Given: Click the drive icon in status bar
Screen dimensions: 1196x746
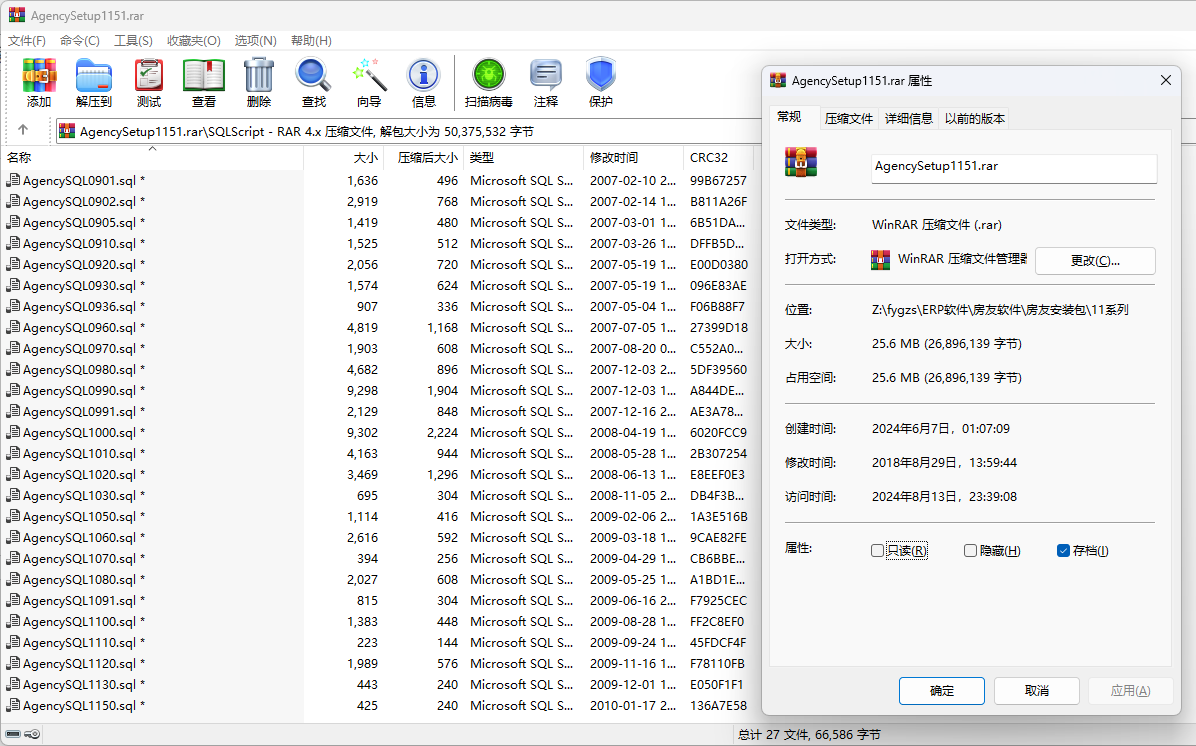Looking at the screenshot, I should pos(13,734).
